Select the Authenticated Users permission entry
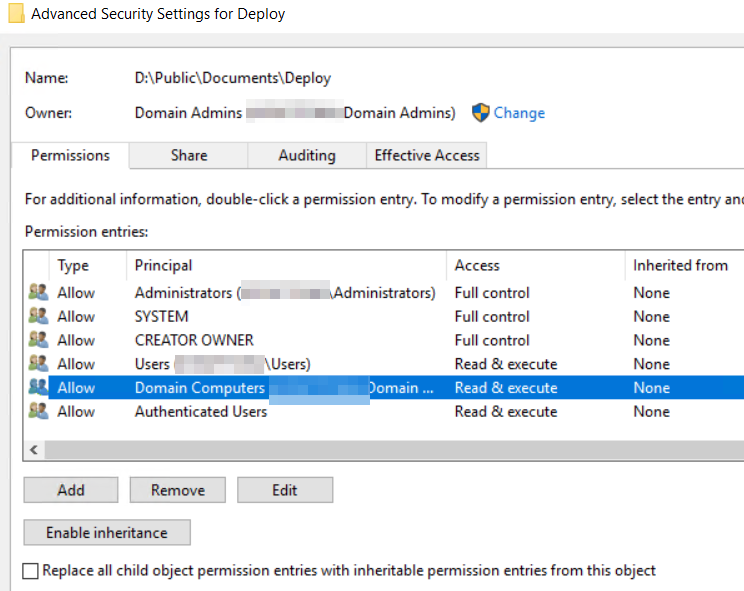Image resolution: width=744 pixels, height=591 pixels. tap(201, 411)
